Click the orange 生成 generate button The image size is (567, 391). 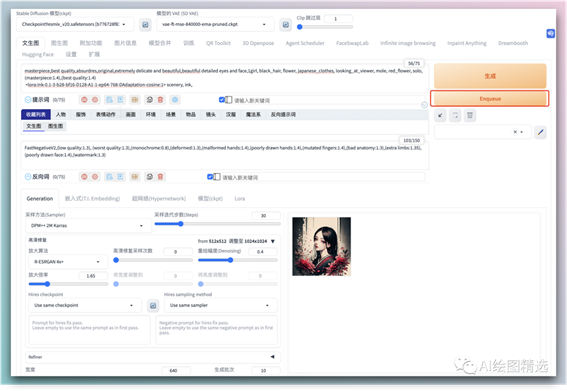(x=490, y=76)
